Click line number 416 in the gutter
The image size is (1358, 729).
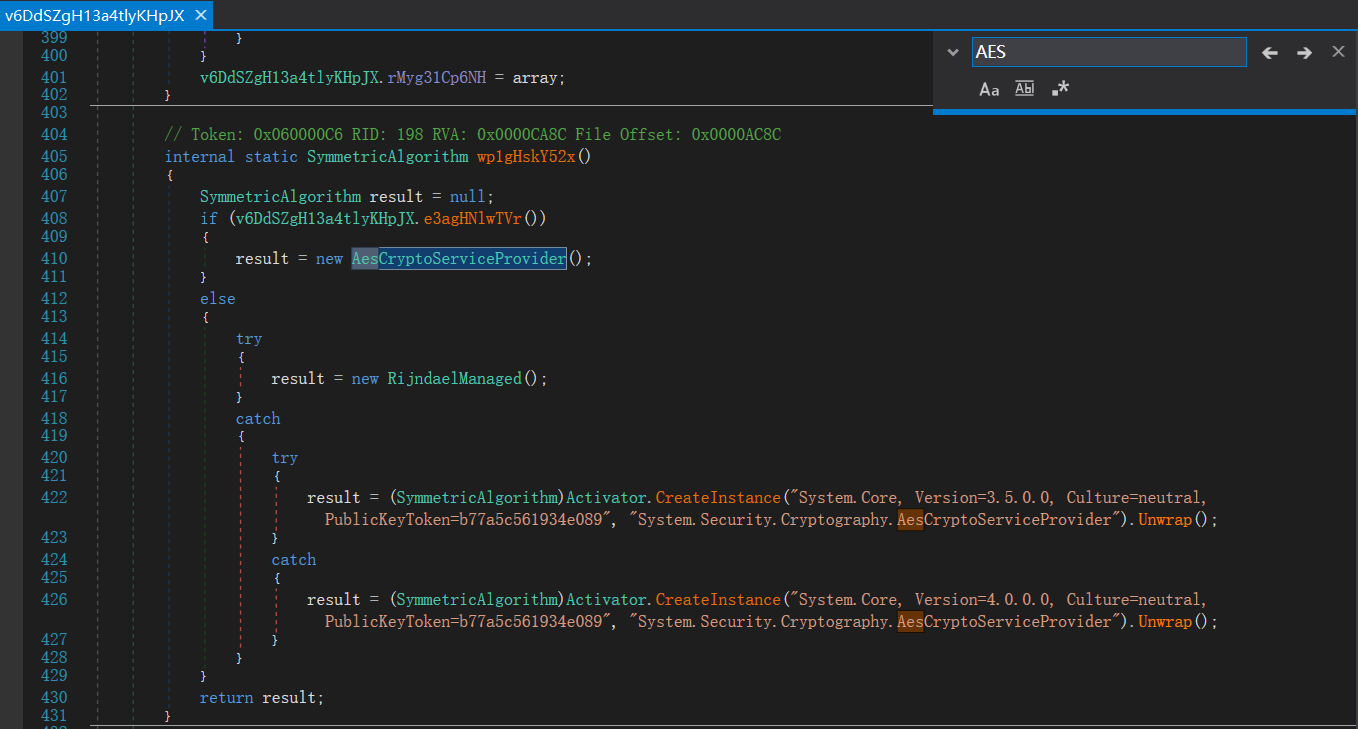[55, 379]
